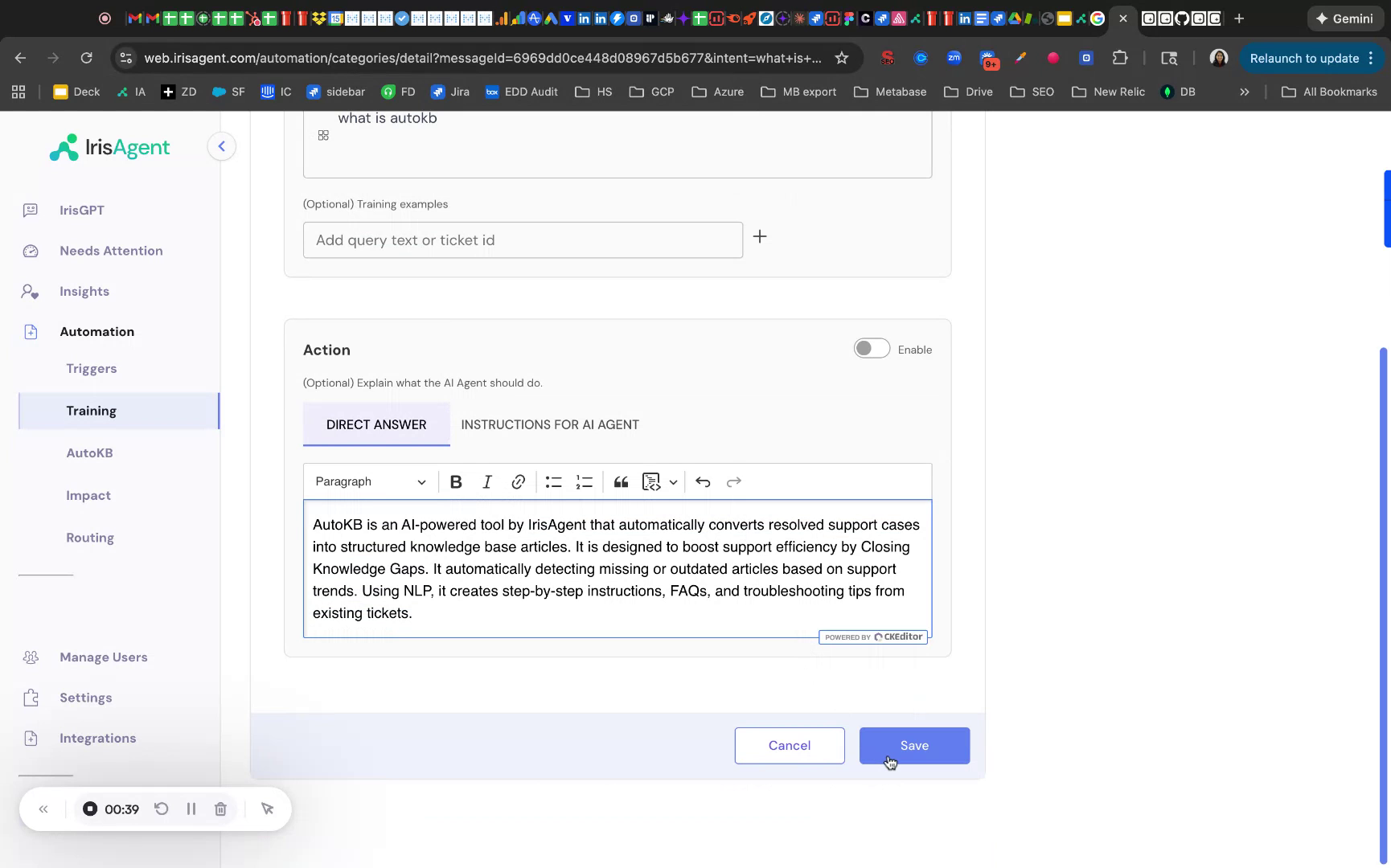Screen dimensions: 1391x868
Task: Add a training example with the plus button
Action: pyautogui.click(x=760, y=236)
